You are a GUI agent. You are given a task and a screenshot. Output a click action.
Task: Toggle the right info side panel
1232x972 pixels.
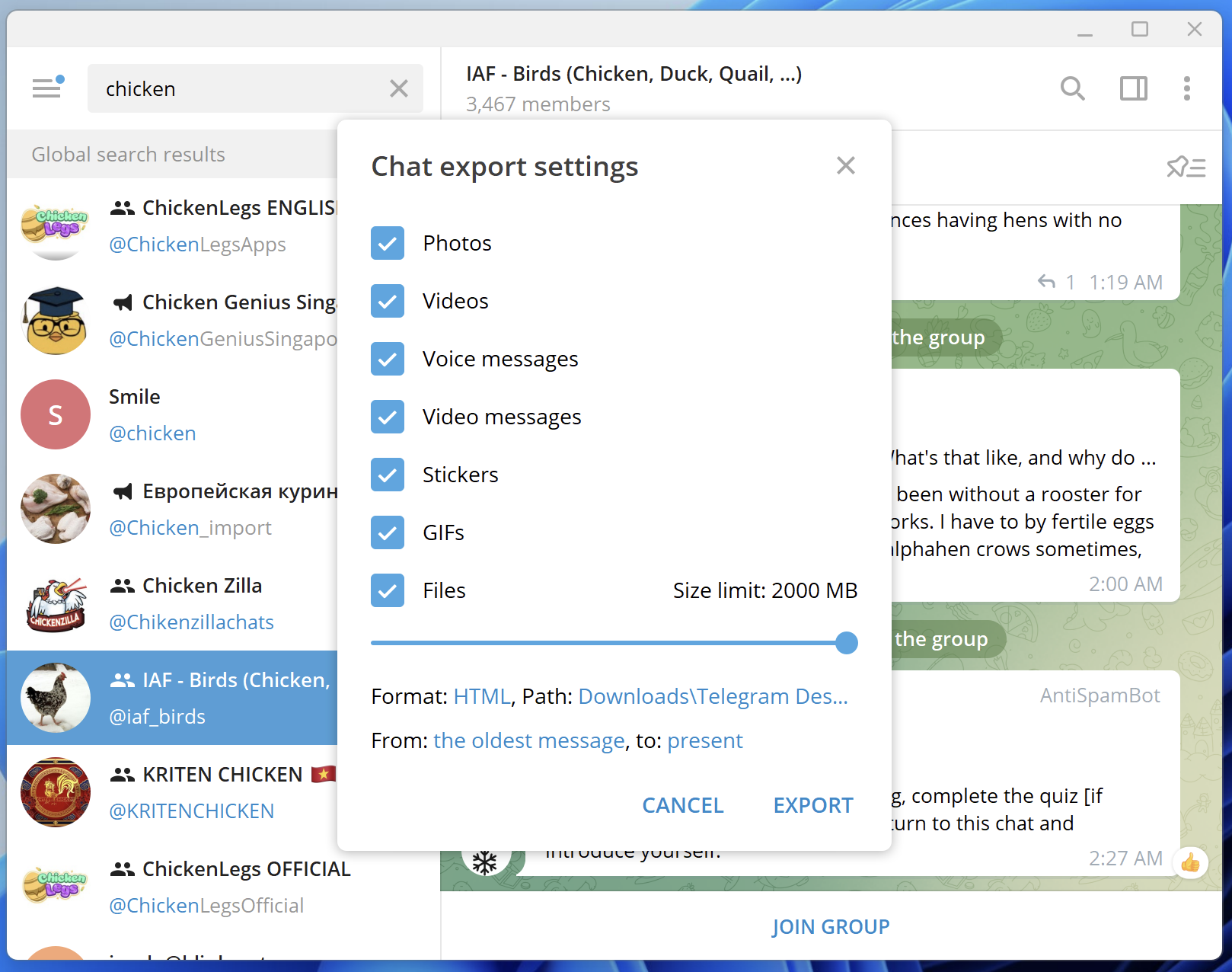[x=1133, y=88]
